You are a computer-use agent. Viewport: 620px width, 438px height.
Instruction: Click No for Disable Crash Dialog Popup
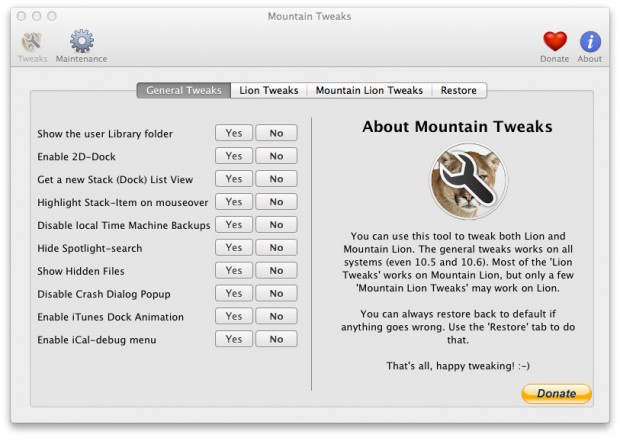[276, 294]
